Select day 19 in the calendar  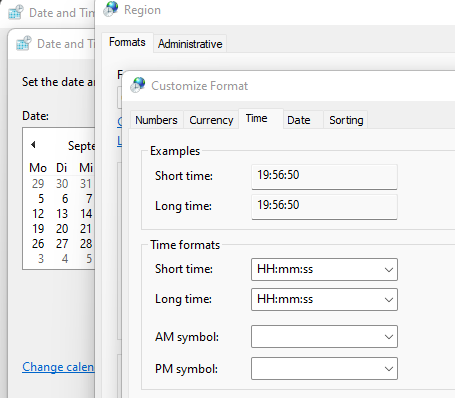38,229
